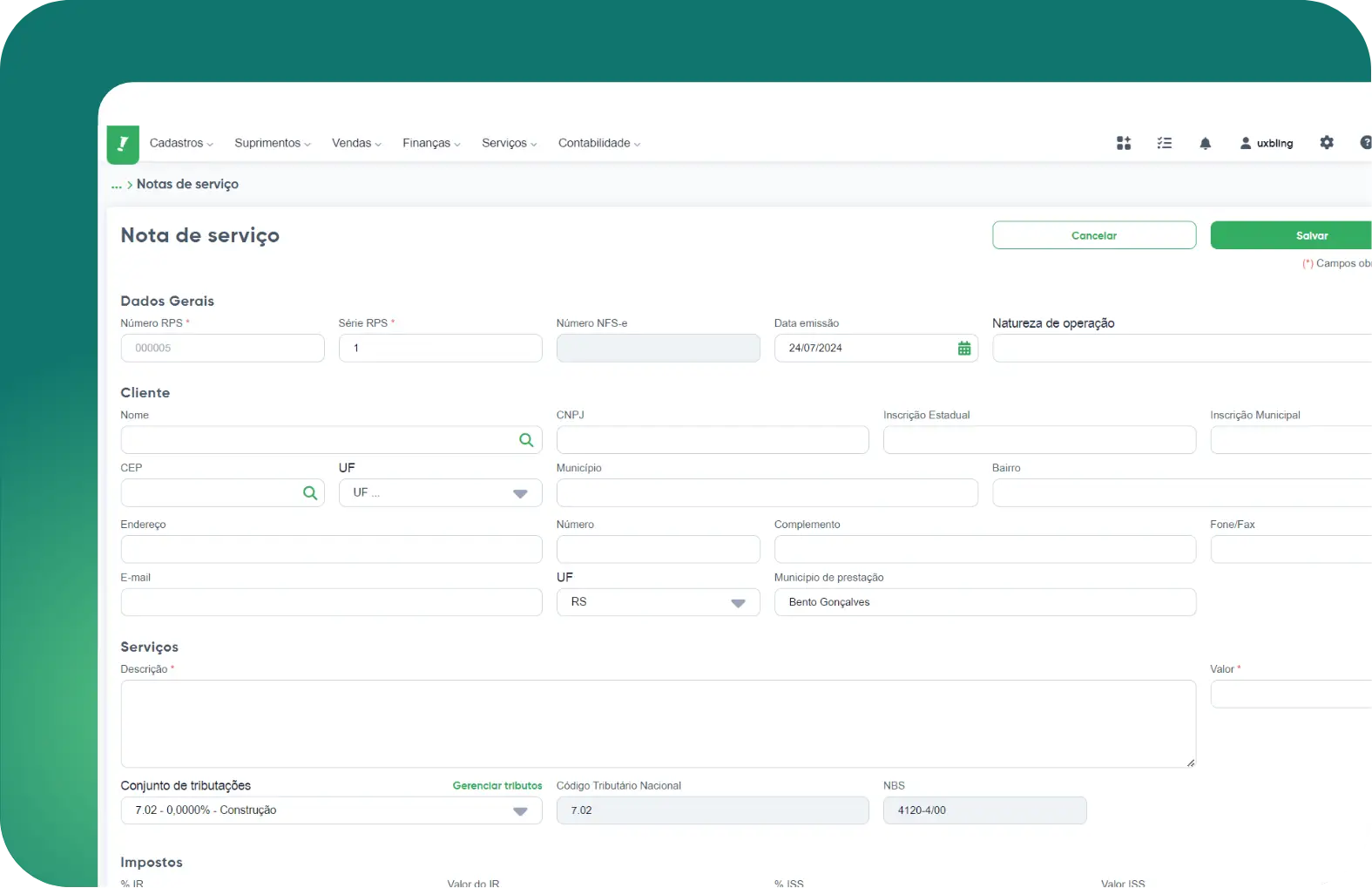This screenshot has width=1372, height=888.
Task: Click the NBS field
Action: pos(985,810)
